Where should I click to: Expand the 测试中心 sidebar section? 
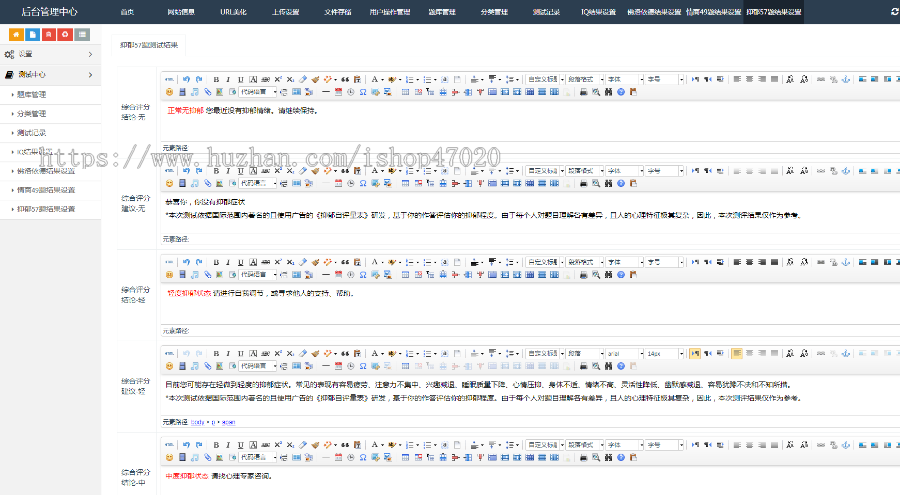click(x=51, y=75)
